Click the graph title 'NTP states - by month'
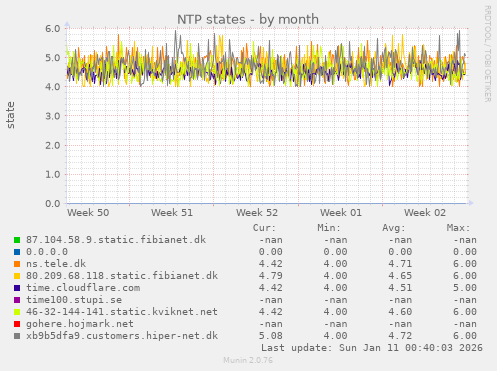This screenshot has height=371, width=497. coord(248,19)
